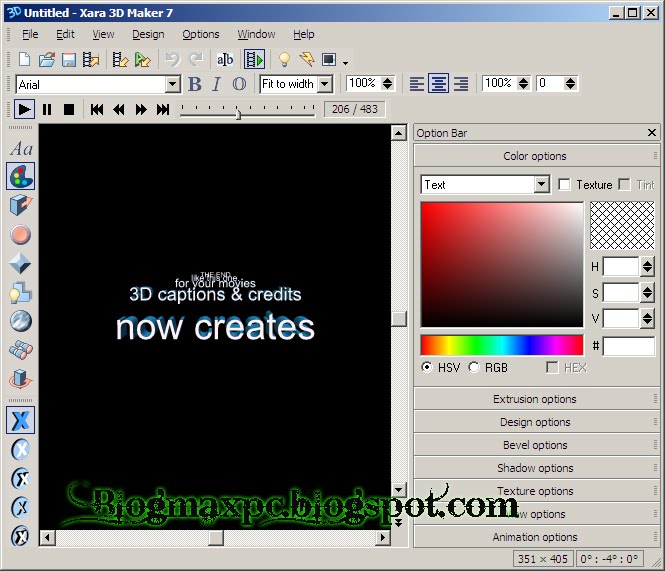Select the rotating cube animation tool
This screenshot has width=665, height=571.
point(20,378)
